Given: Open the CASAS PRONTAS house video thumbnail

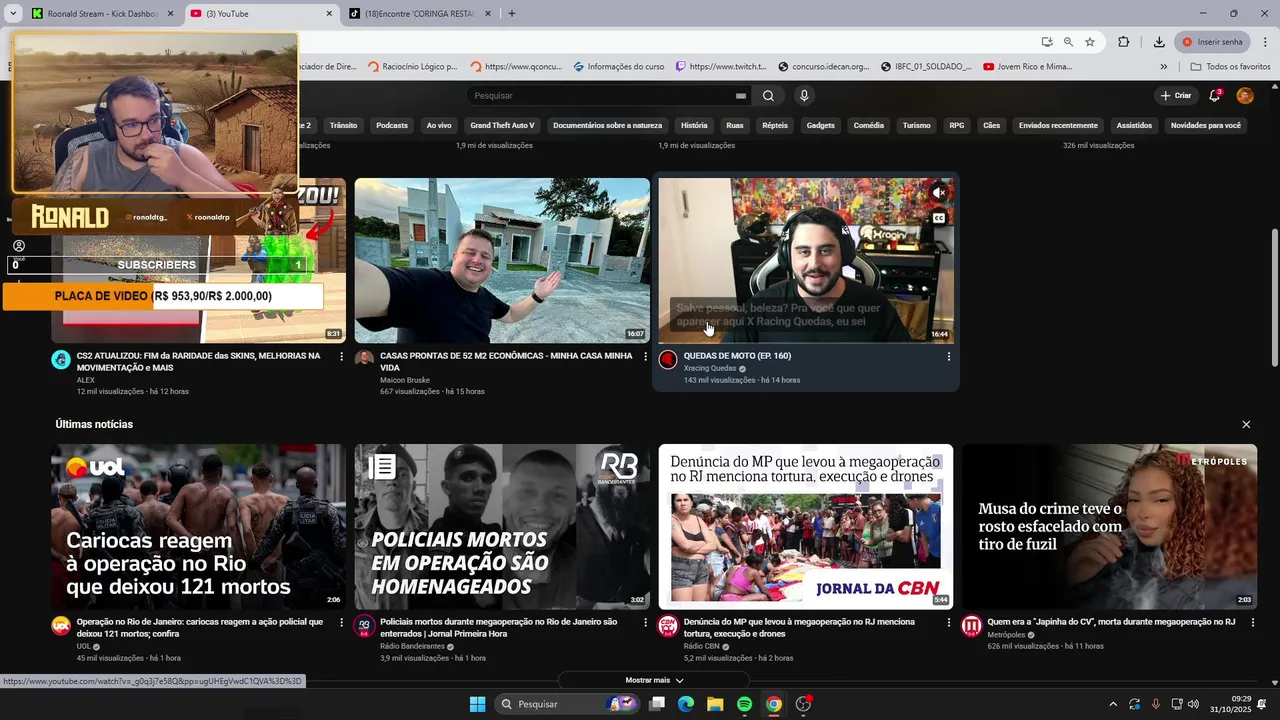Looking at the screenshot, I should pos(502,261).
